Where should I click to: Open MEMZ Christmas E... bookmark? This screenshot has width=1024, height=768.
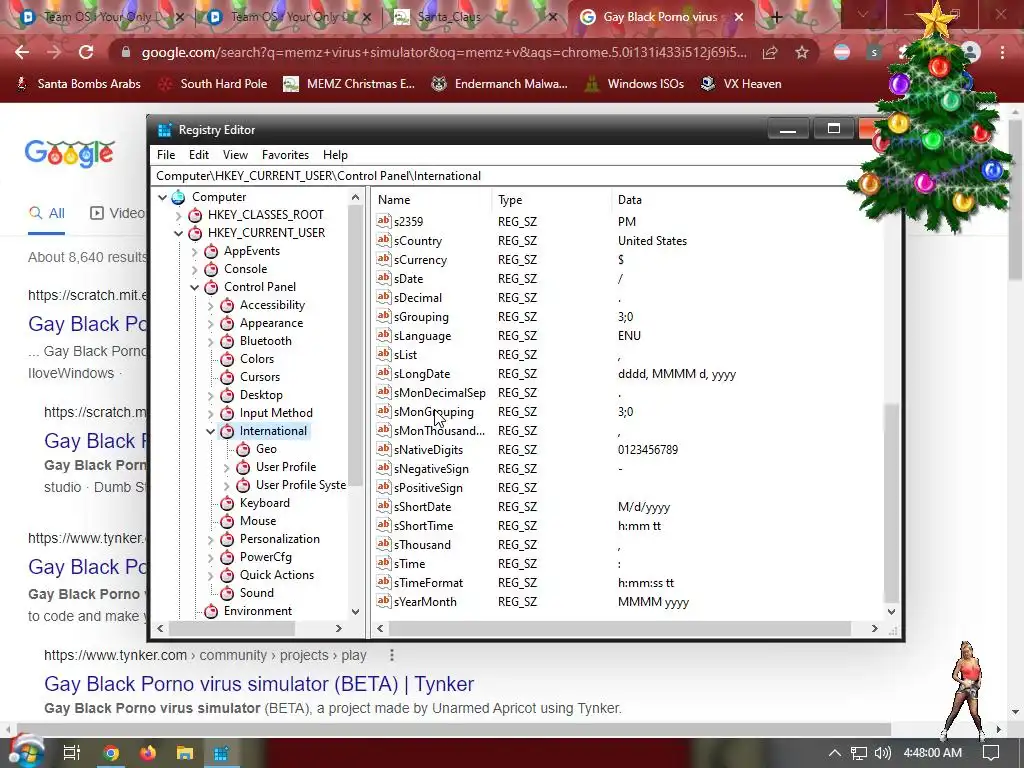click(x=349, y=84)
